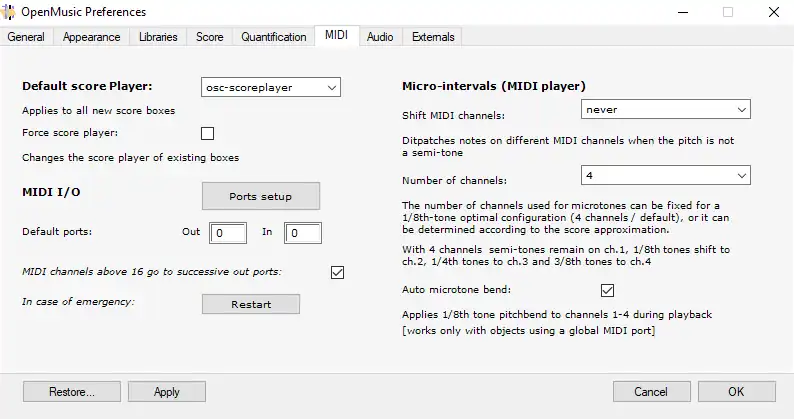Enable the Force score player checkbox
Viewport: 794px width, 419px height.
point(208,133)
